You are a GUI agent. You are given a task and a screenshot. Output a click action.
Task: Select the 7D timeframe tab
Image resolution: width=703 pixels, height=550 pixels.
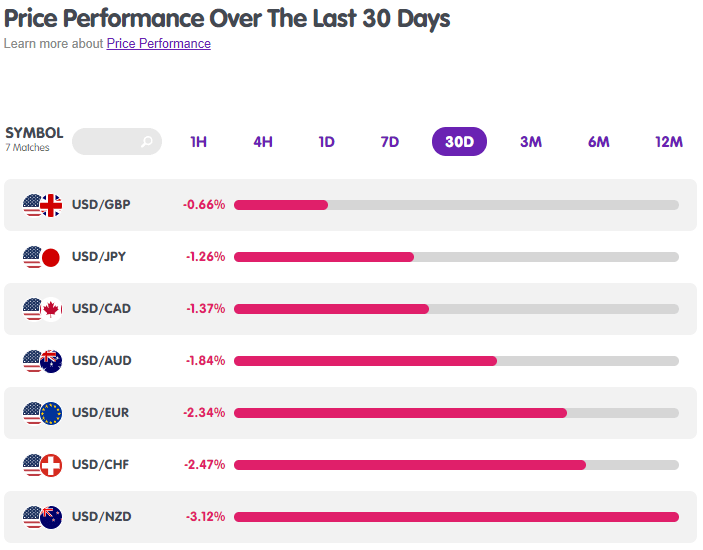(390, 142)
